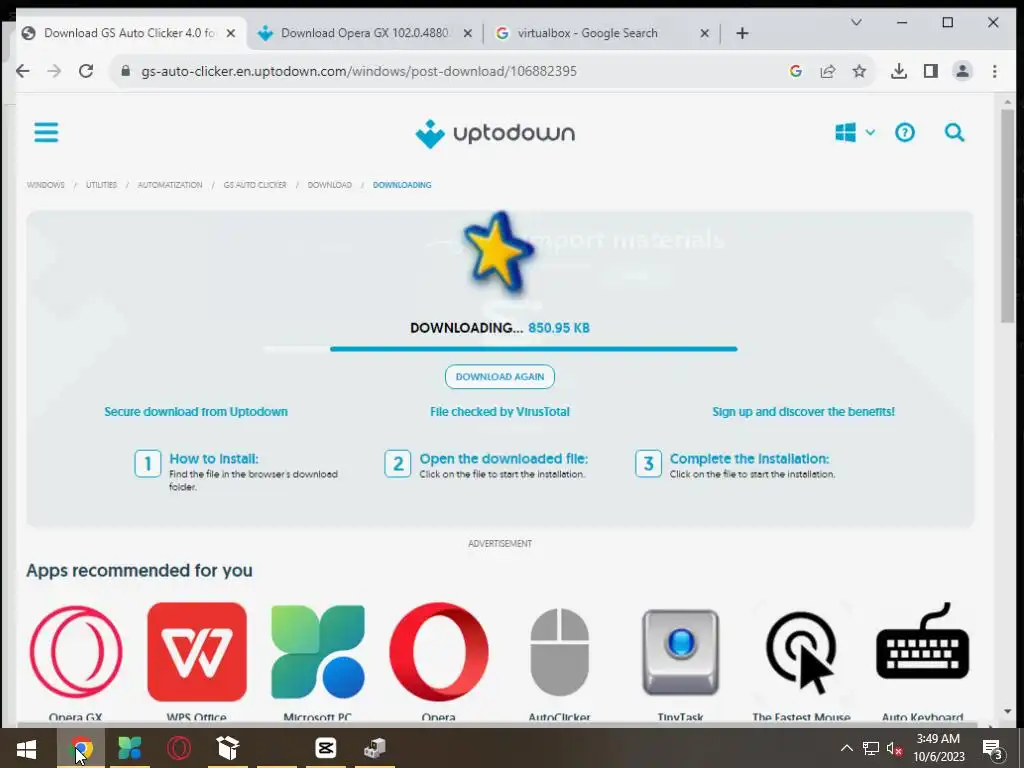Click the Google icon in address bar
The image size is (1024, 768).
pos(795,71)
